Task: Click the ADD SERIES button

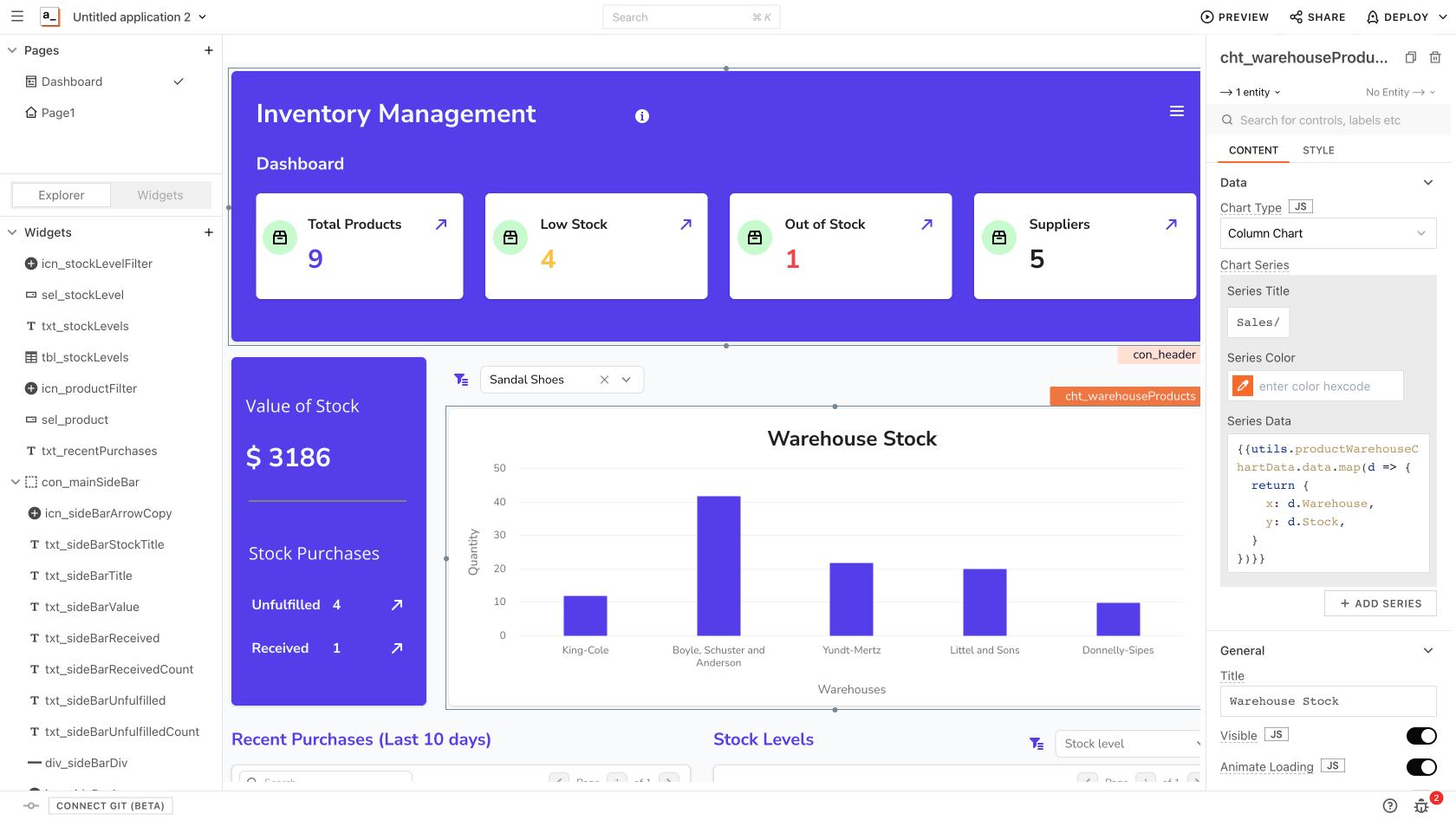Action: point(1380,603)
